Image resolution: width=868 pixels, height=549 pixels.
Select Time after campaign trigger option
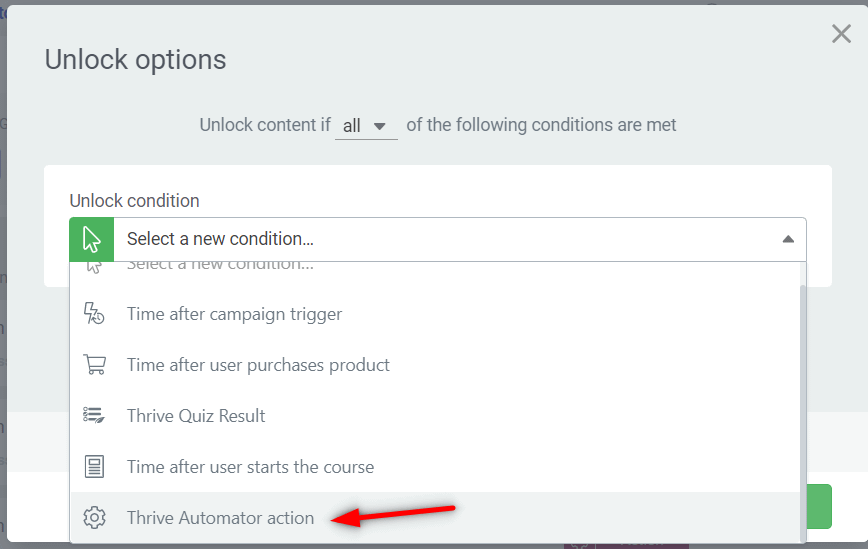tap(234, 314)
